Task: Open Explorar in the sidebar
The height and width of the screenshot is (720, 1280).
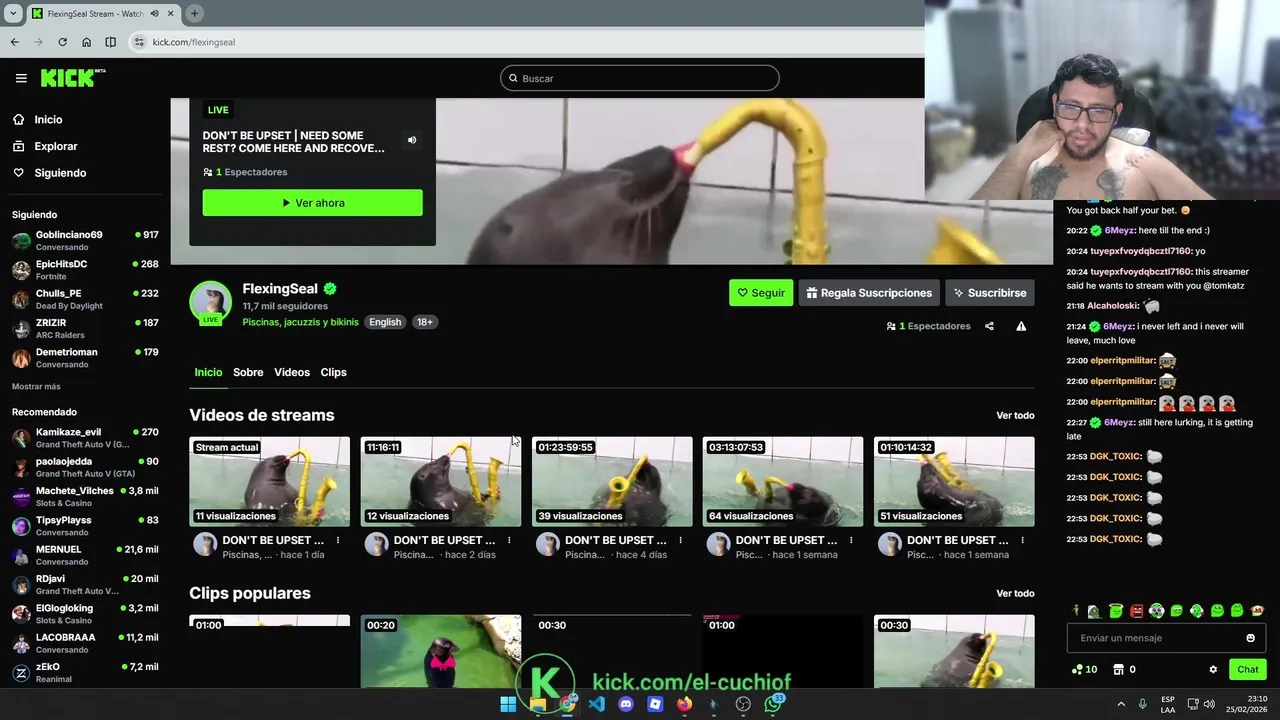Action: (x=45, y=146)
